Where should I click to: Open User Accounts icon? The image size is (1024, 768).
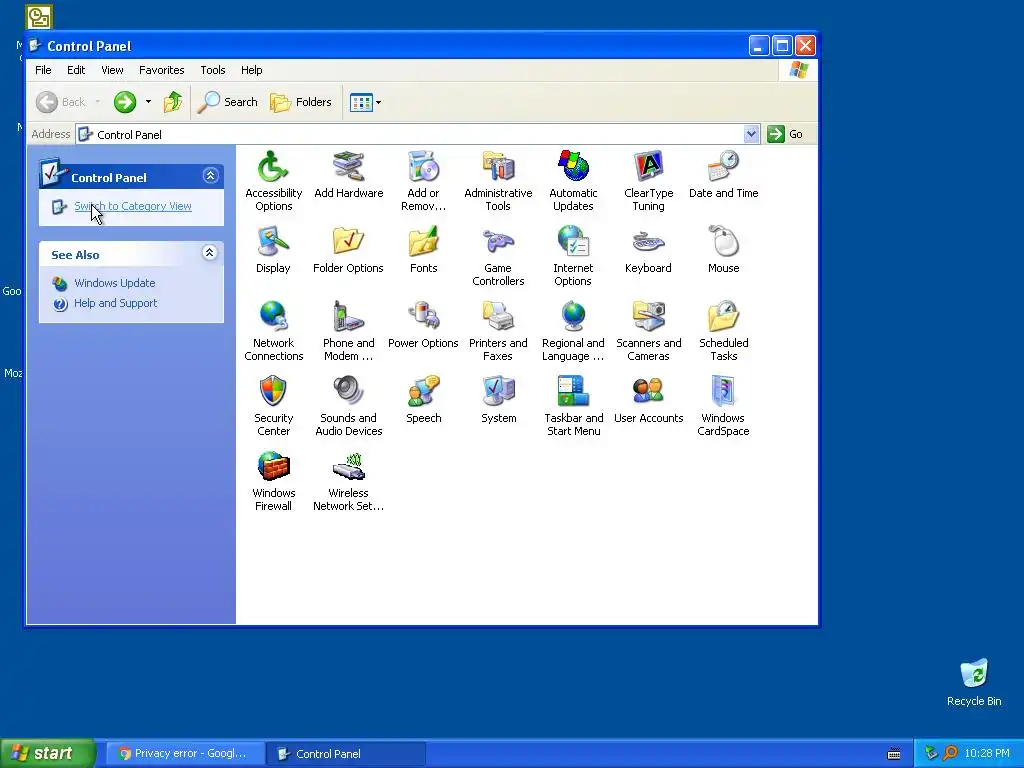pyautogui.click(x=648, y=392)
